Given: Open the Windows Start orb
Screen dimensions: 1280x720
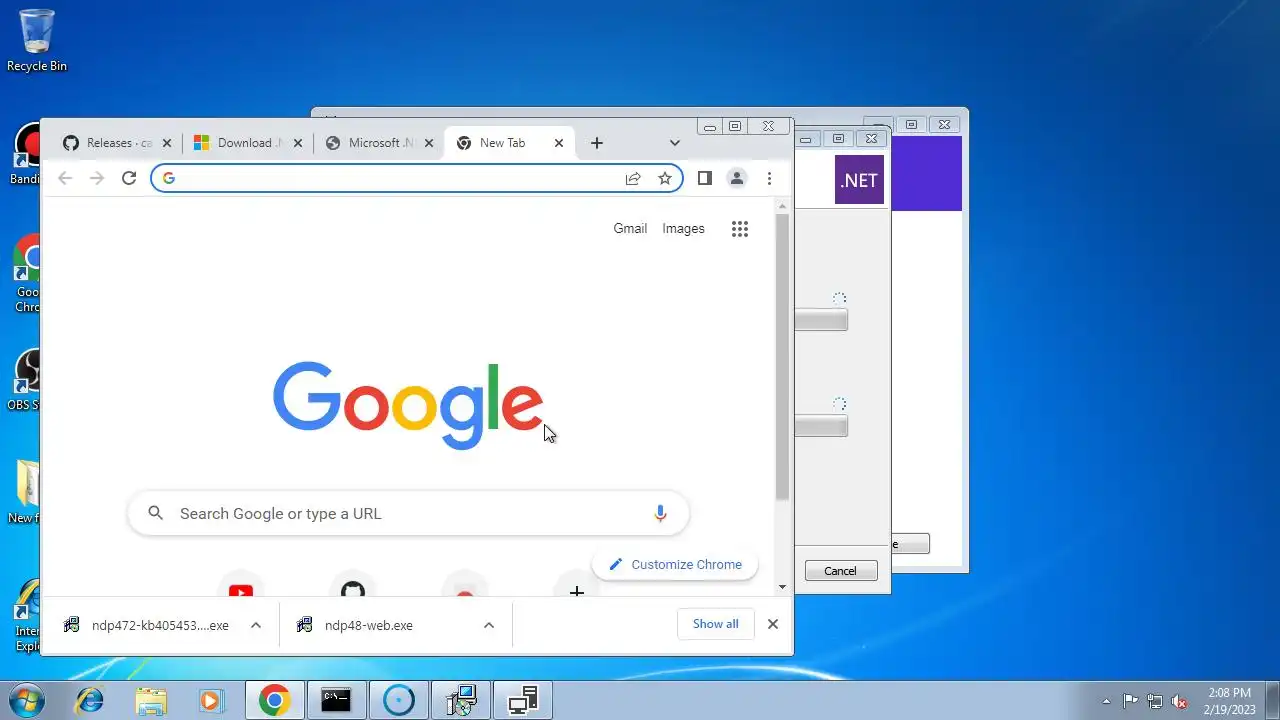Looking at the screenshot, I should click(x=28, y=700).
